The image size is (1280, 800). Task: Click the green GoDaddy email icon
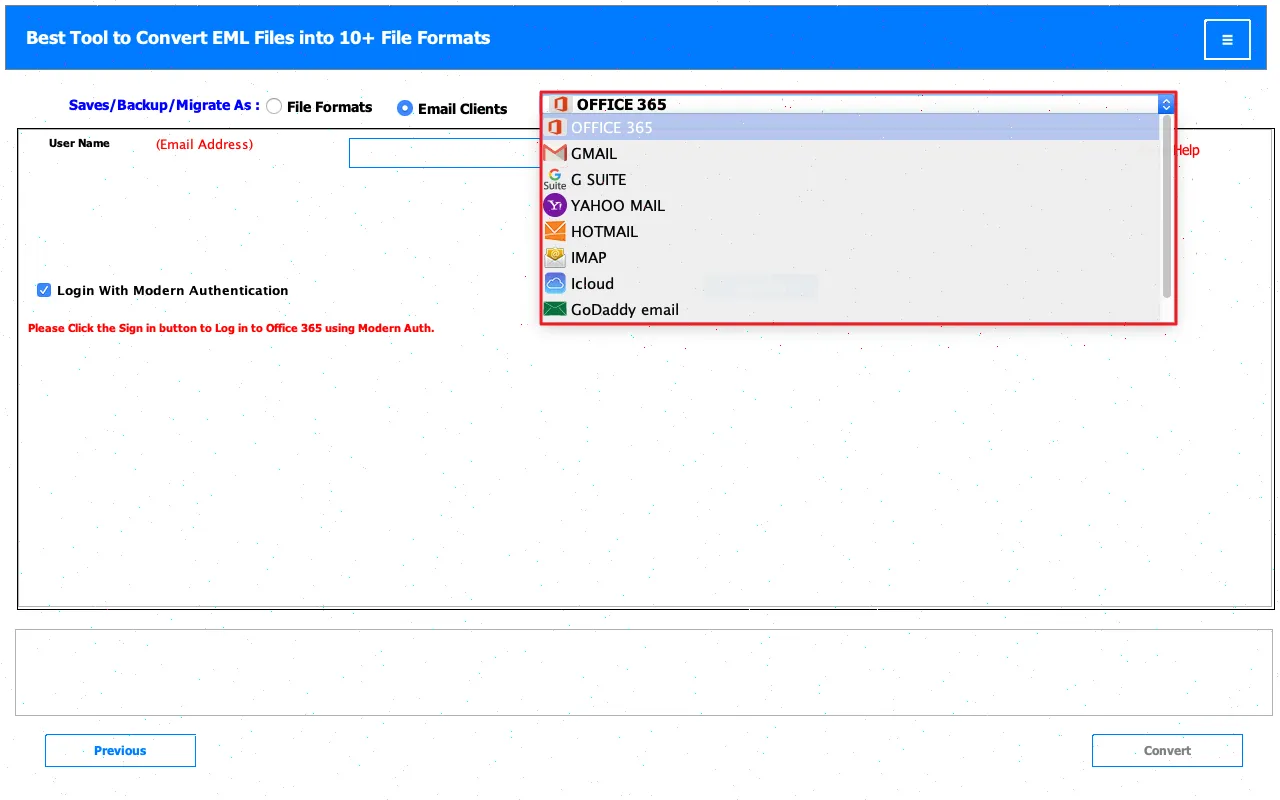[x=555, y=309]
